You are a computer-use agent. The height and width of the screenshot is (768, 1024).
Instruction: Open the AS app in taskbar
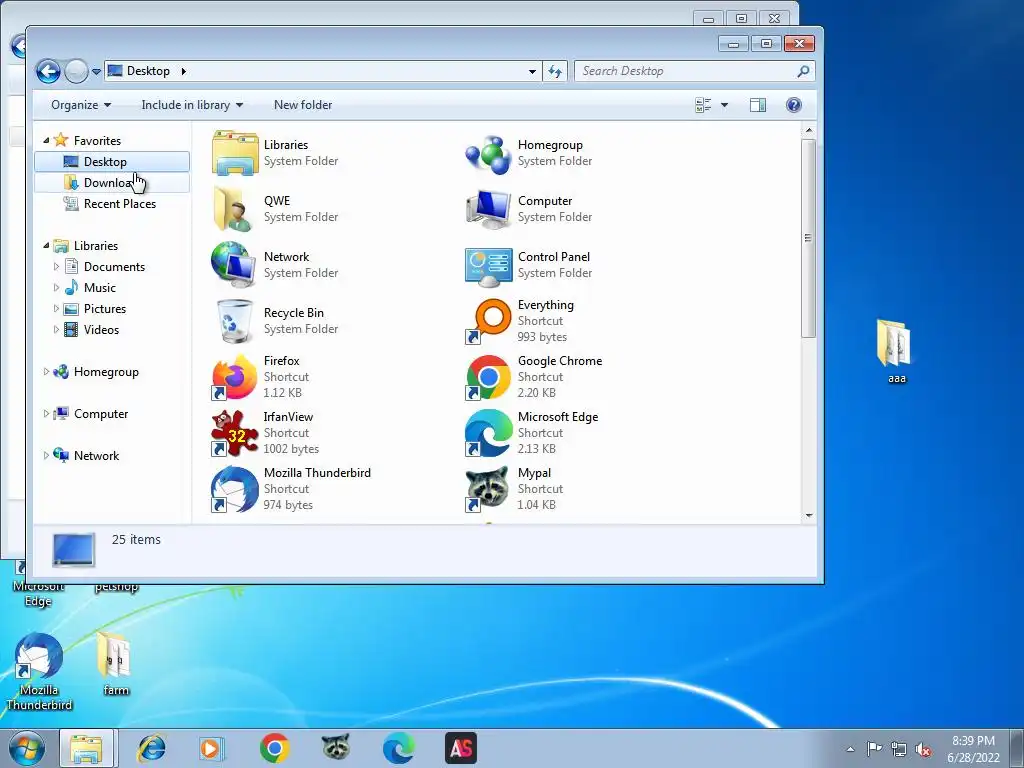point(461,748)
